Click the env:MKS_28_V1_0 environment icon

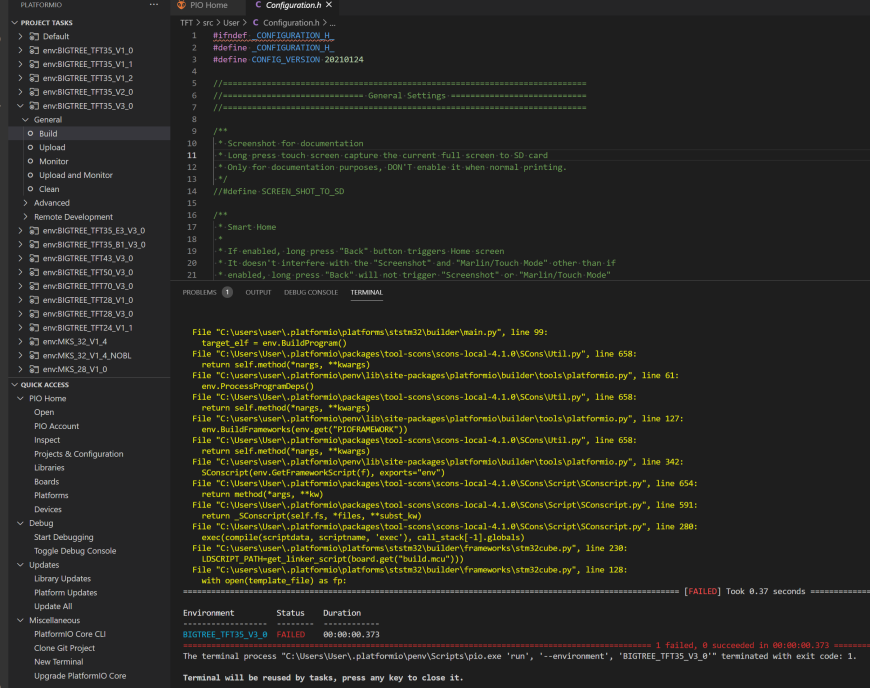[x=34, y=369]
